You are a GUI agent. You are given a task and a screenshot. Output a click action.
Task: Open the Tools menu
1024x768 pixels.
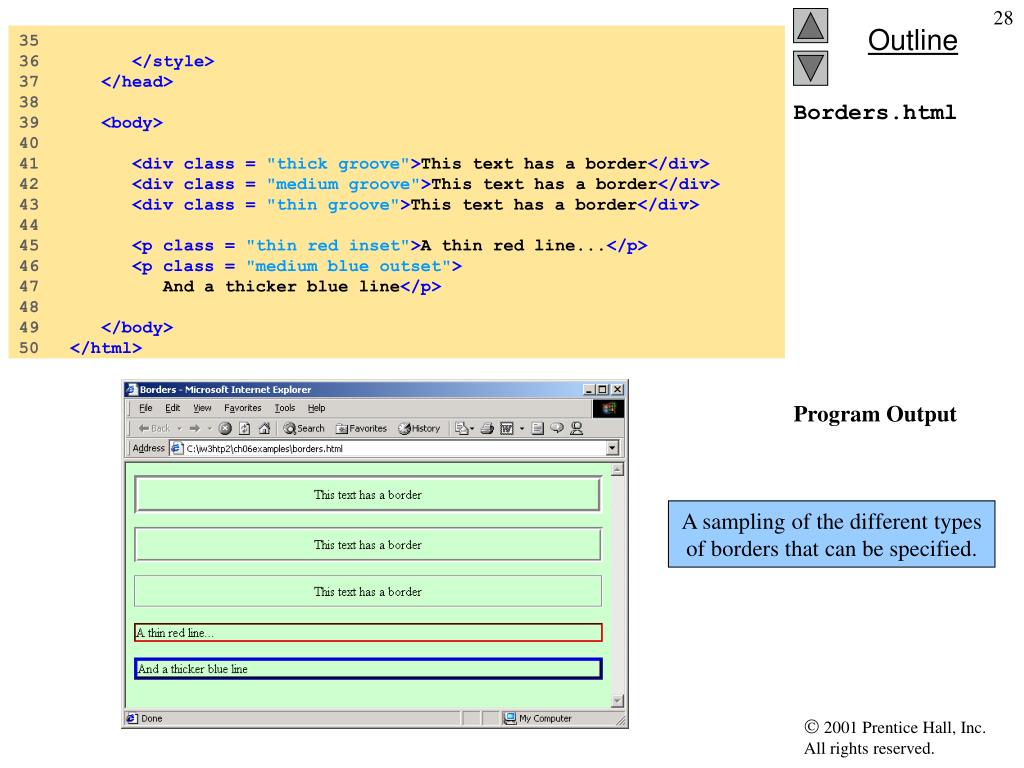click(285, 408)
